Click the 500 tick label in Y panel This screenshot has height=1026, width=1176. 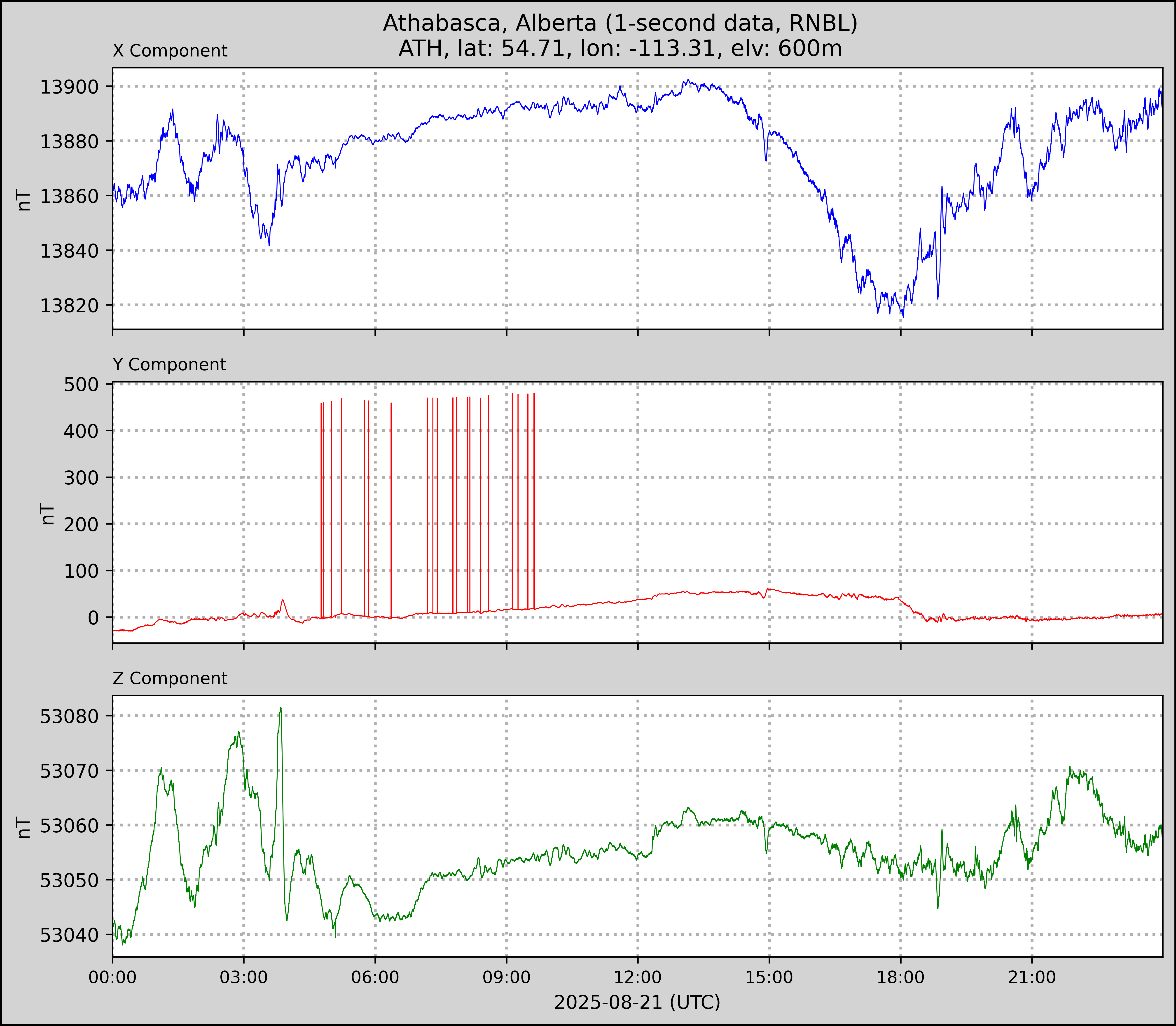coord(81,384)
